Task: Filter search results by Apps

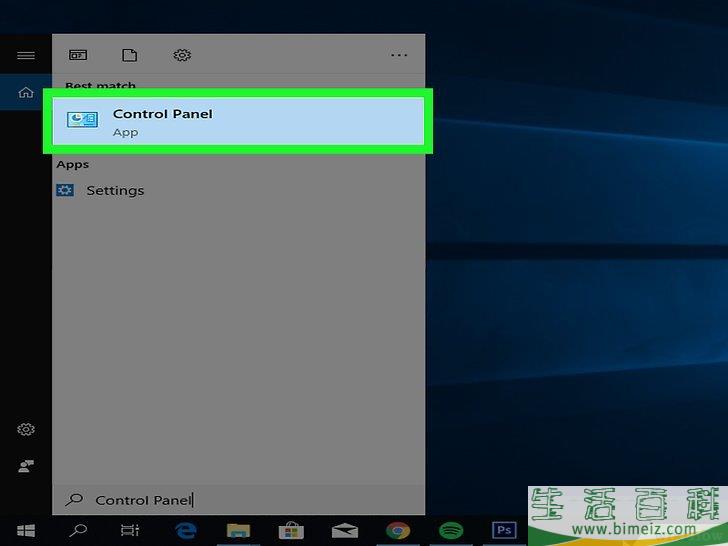Action: pos(77,56)
